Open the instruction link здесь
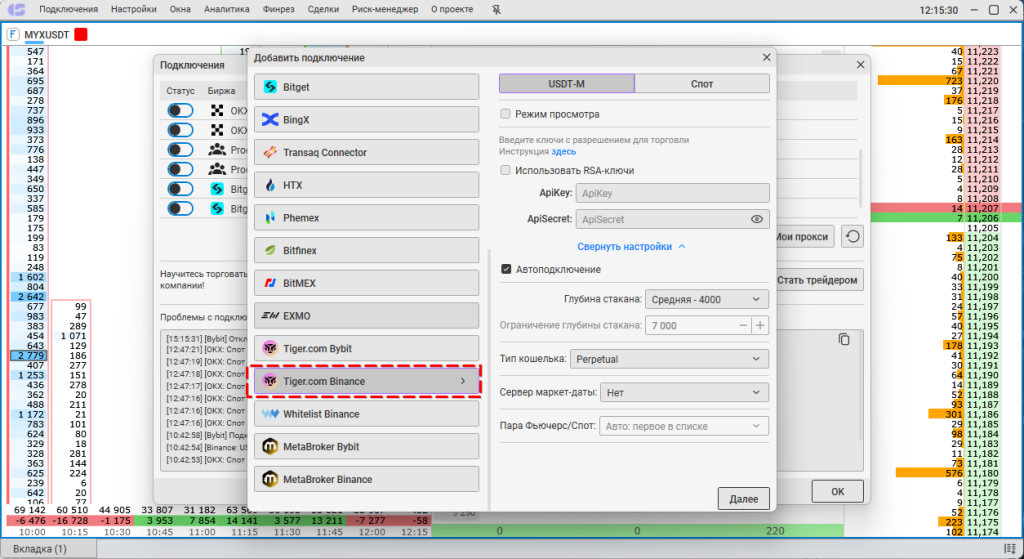1024x559 pixels. click(564, 152)
